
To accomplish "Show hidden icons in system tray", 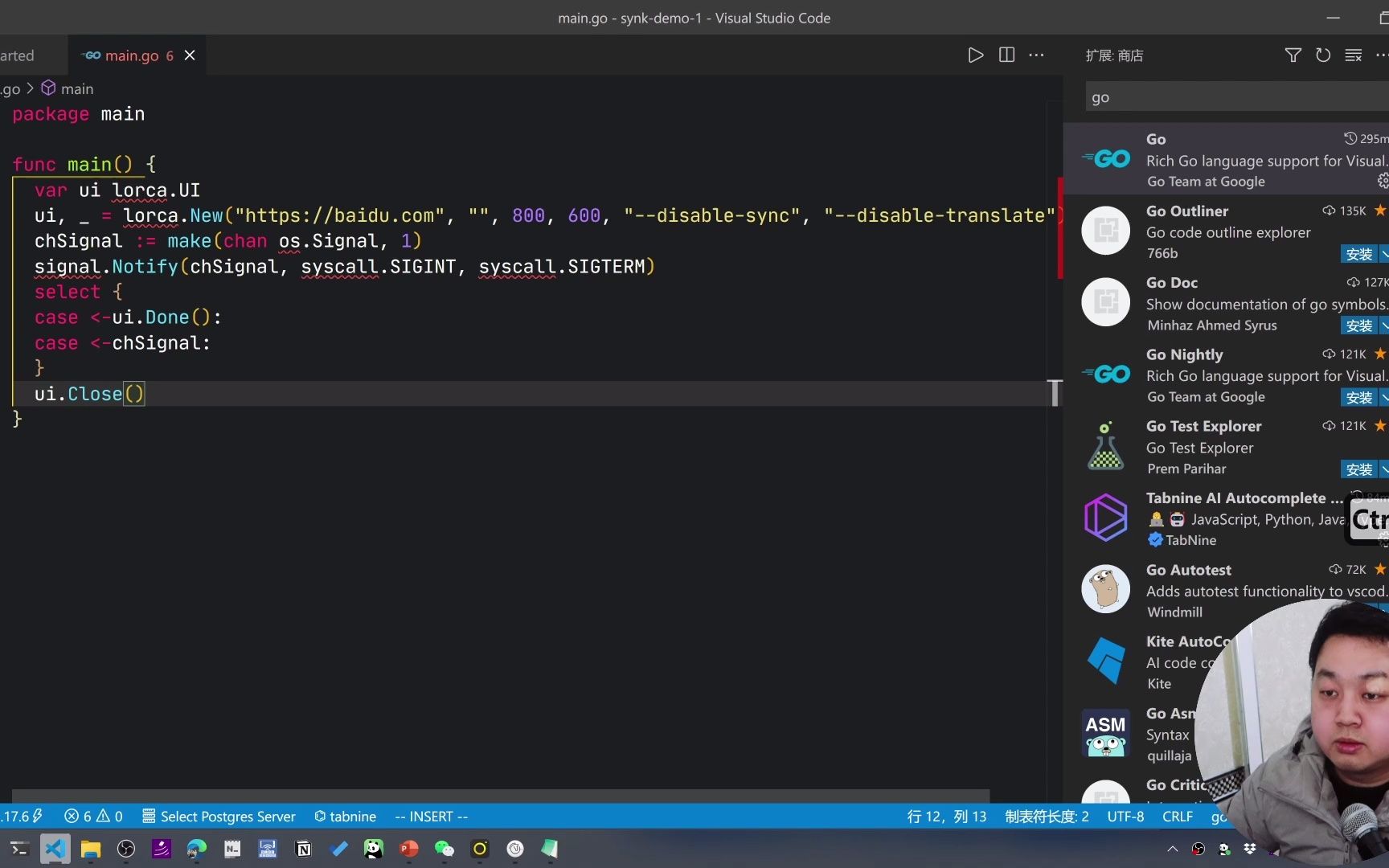I will [x=1172, y=850].
